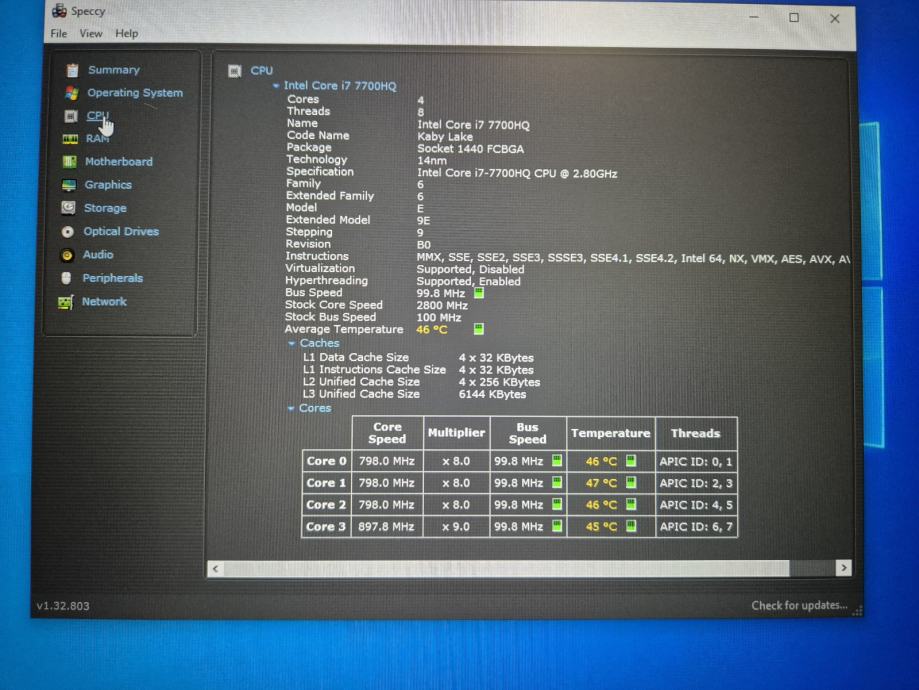Click Core 1 bus speed green indicator

tap(557, 482)
